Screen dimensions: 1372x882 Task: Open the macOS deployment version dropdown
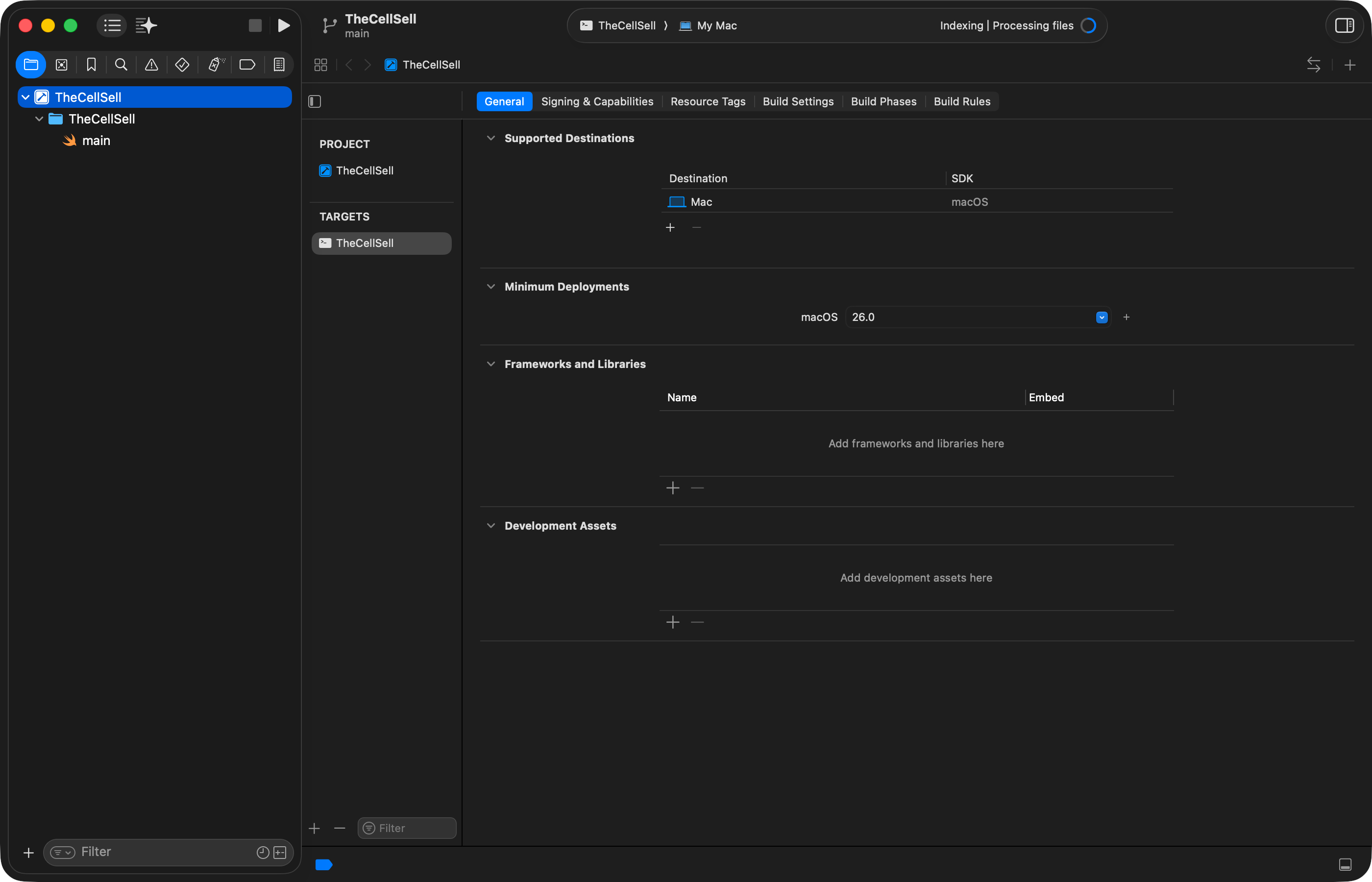click(x=1101, y=318)
